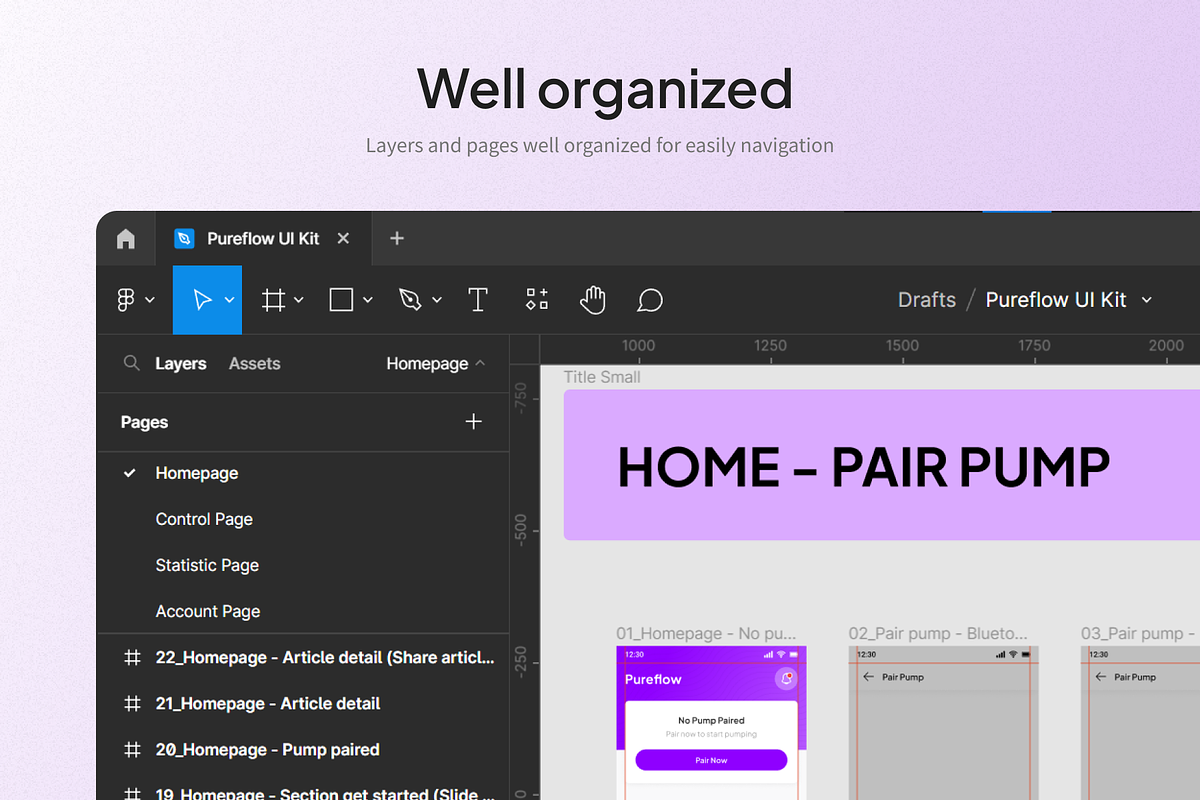This screenshot has width=1200, height=800.
Task: Open the Figma main menu logo
Action: [x=126, y=300]
